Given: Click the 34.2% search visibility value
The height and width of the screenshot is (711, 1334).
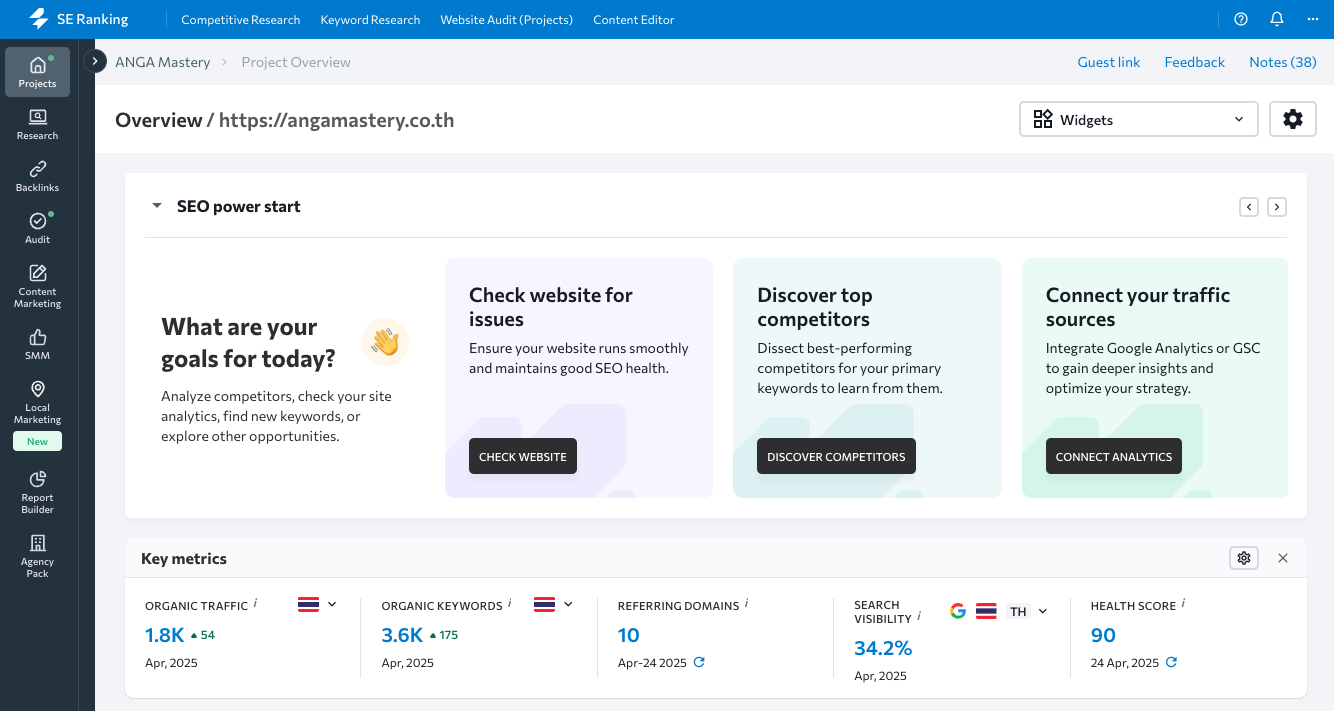Looking at the screenshot, I should (x=883, y=648).
